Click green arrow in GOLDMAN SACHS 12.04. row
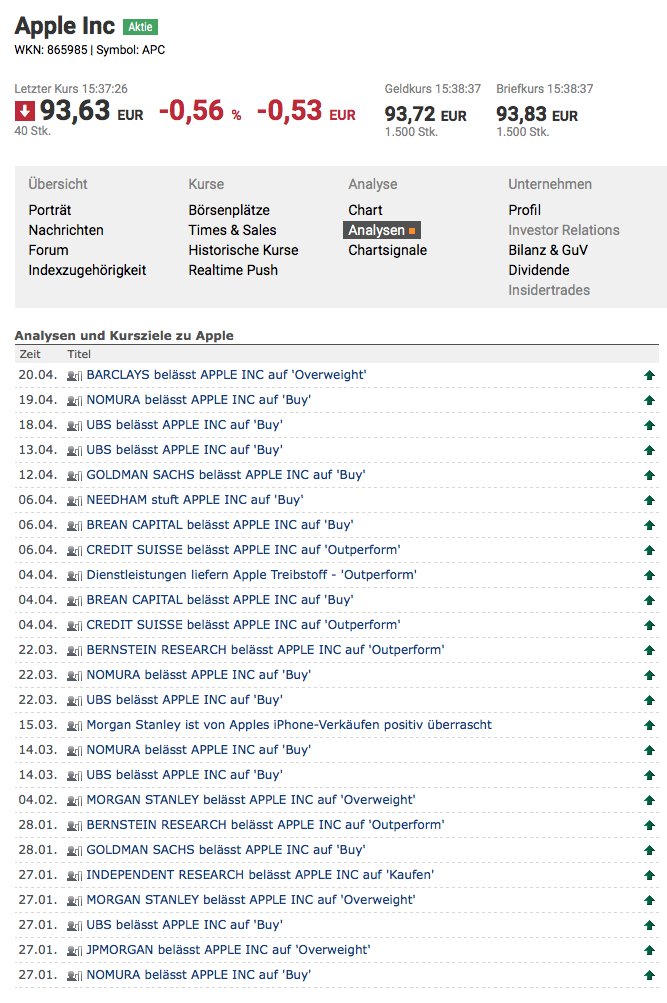This screenshot has height=1003, width=667. [649, 475]
